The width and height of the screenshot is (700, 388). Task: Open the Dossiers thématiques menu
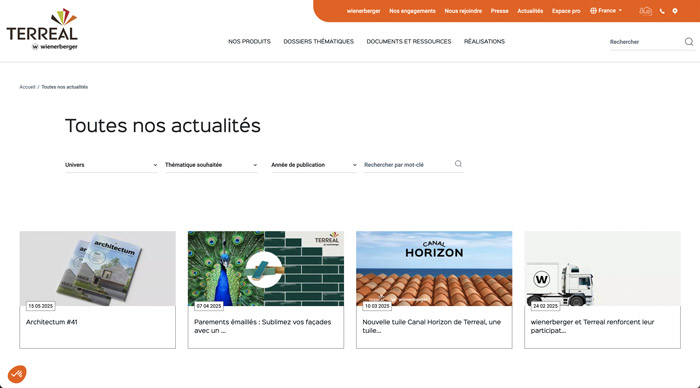319,42
